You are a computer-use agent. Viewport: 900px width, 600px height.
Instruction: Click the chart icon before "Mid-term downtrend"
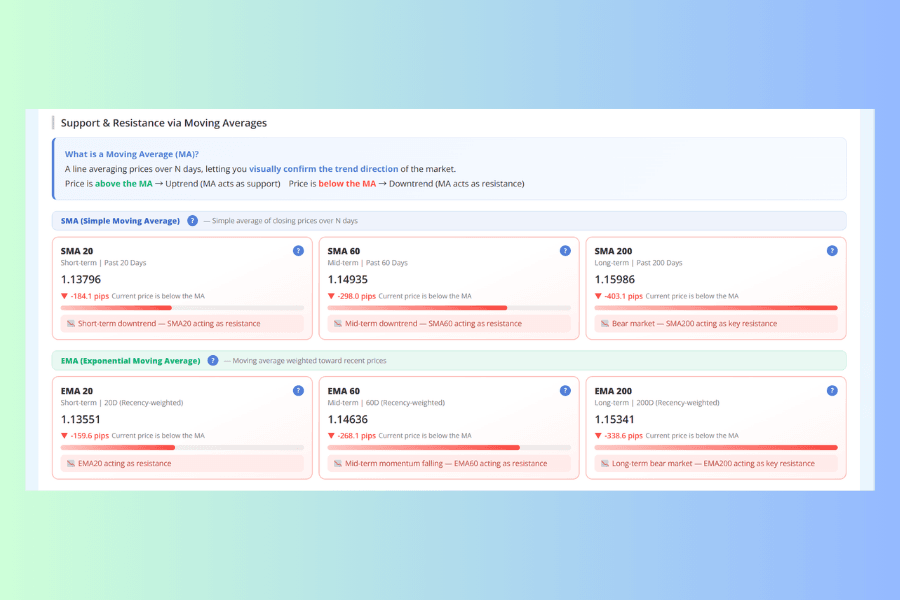tap(338, 324)
